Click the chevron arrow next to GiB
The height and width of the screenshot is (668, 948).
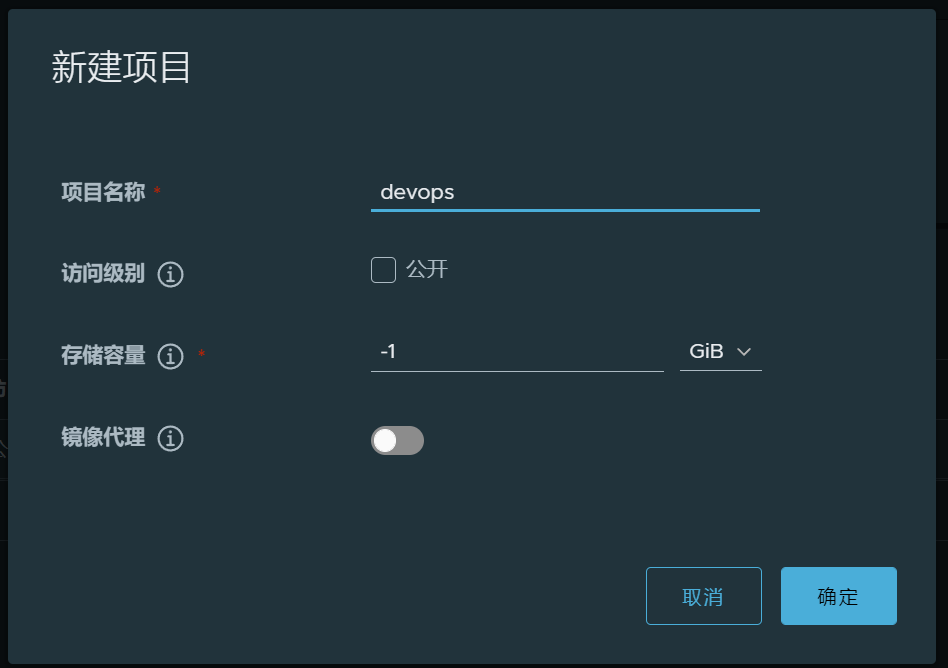743,352
